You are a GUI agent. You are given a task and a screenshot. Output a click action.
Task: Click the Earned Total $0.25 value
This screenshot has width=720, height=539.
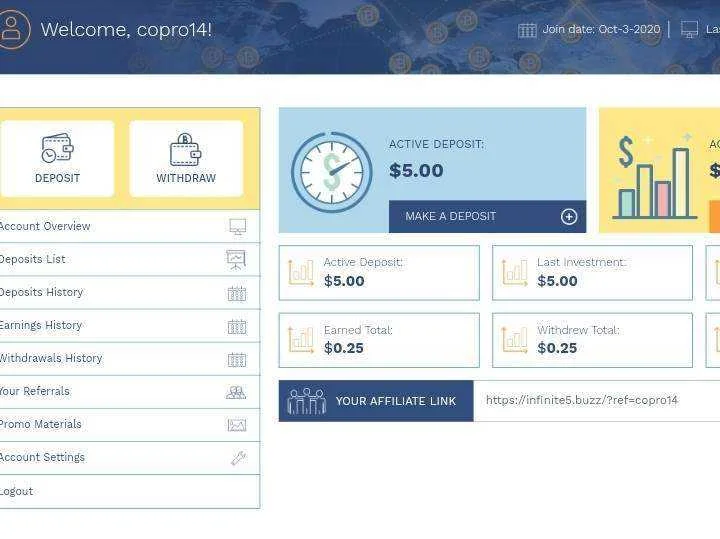pyautogui.click(x=343, y=348)
